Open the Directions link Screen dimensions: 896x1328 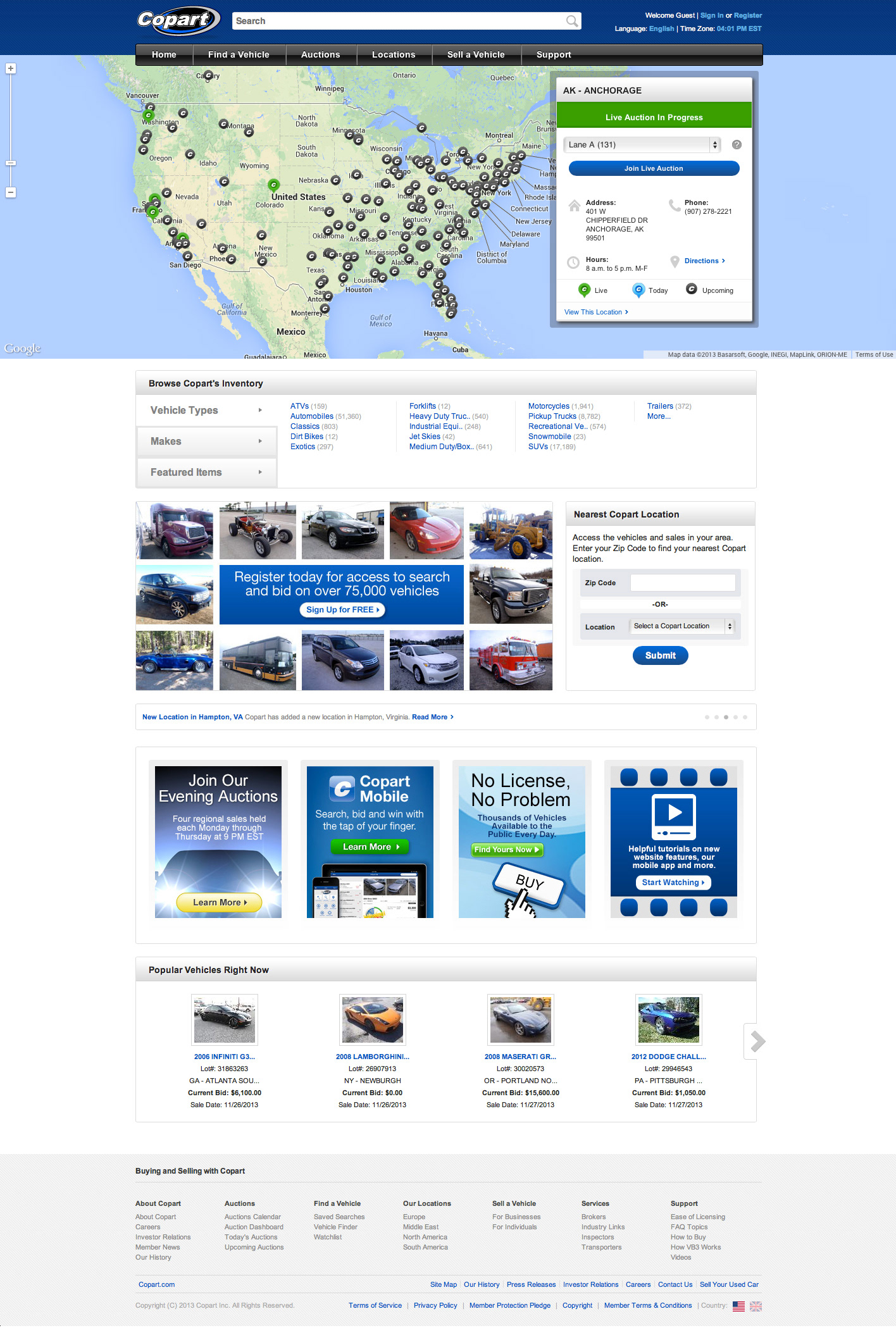(704, 261)
